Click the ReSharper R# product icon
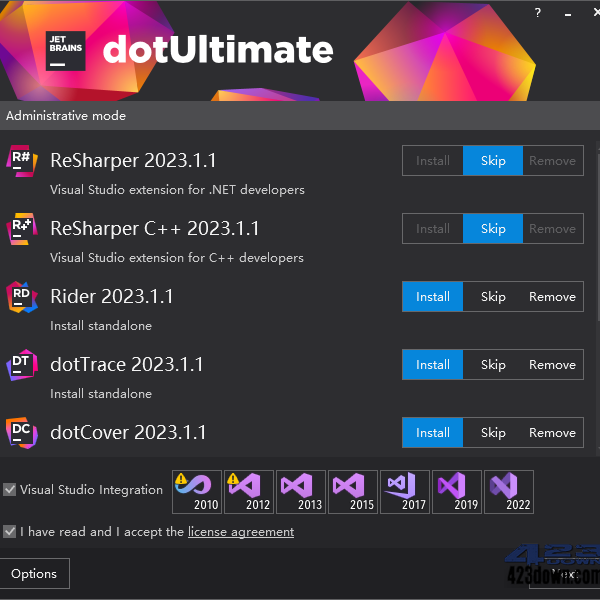 (x=22, y=161)
